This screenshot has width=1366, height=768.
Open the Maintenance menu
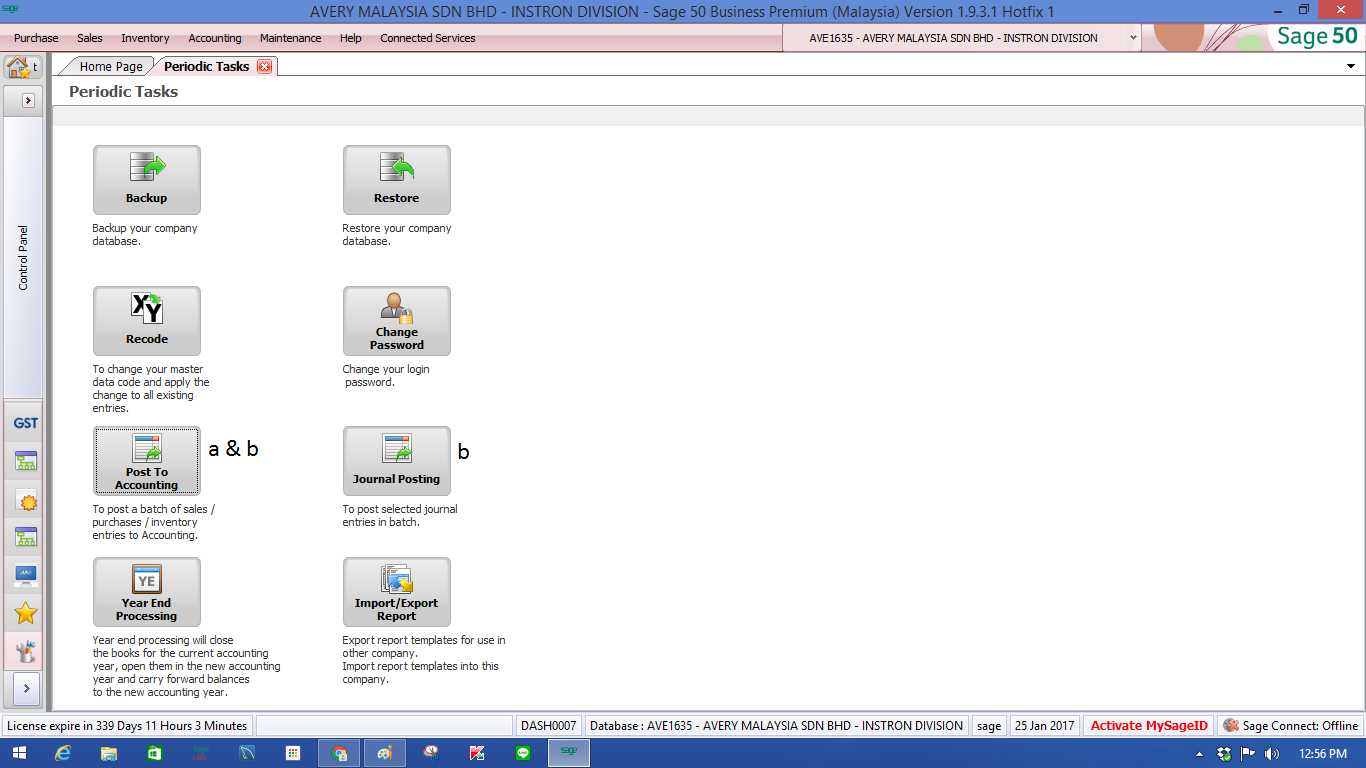point(291,38)
